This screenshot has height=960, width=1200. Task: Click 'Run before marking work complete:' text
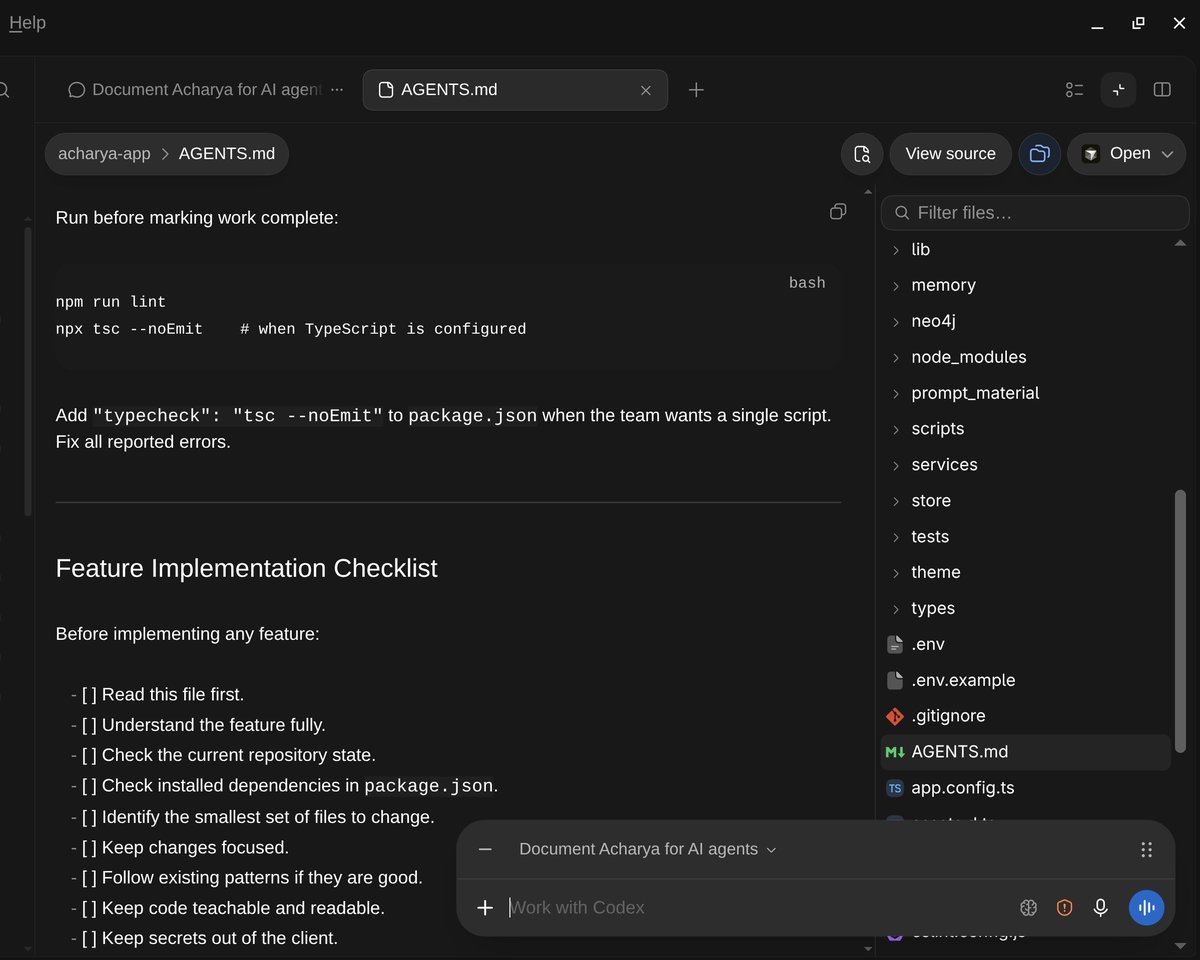(197, 217)
